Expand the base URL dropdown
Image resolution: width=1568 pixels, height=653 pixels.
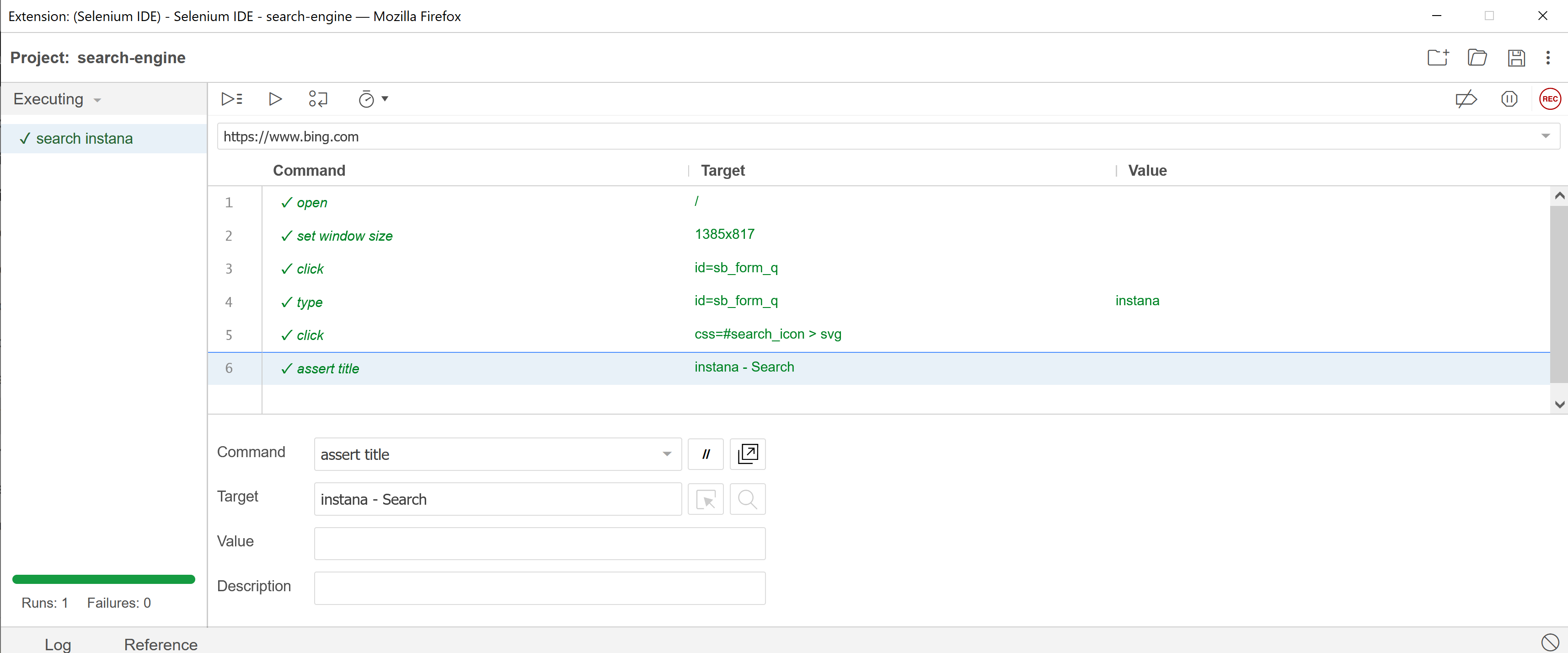point(1545,136)
